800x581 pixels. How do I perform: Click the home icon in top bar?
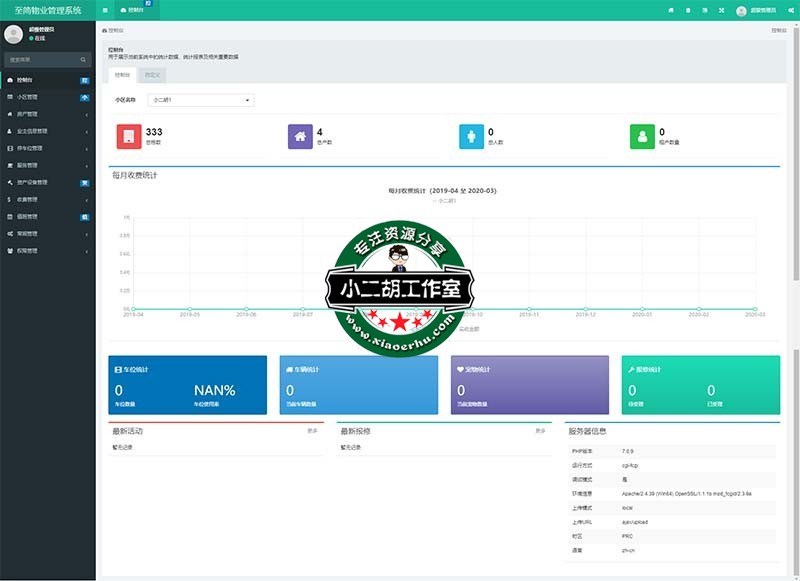(x=670, y=10)
